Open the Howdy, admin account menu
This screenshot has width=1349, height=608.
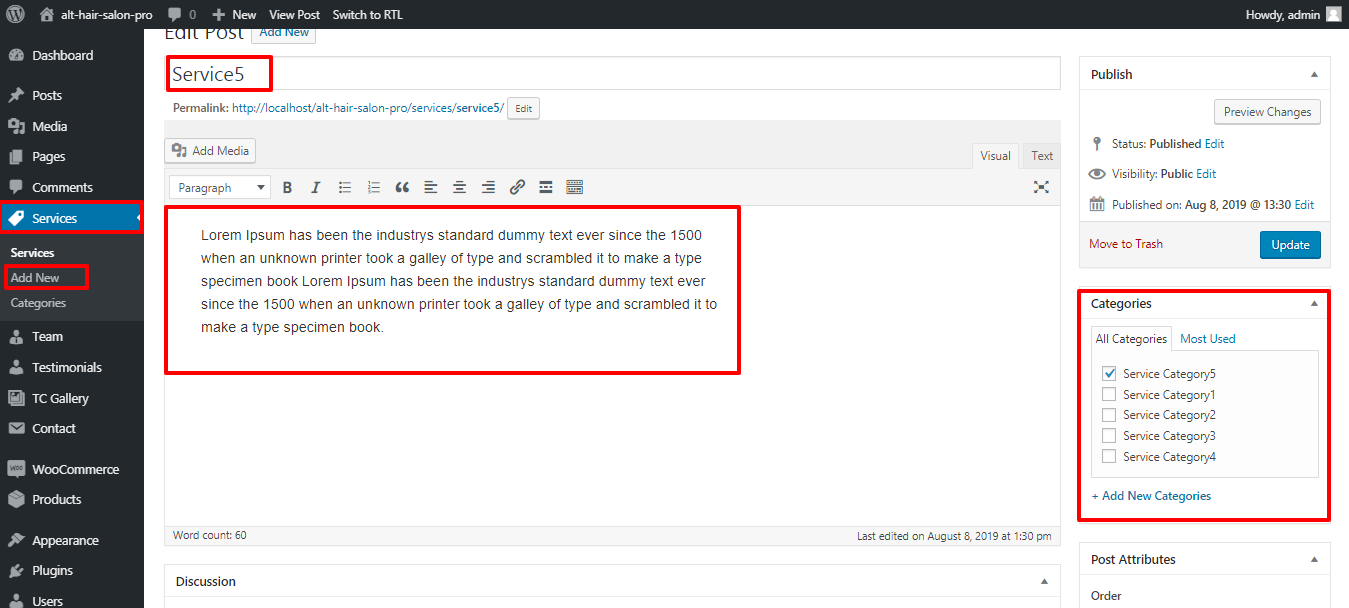(x=1293, y=14)
